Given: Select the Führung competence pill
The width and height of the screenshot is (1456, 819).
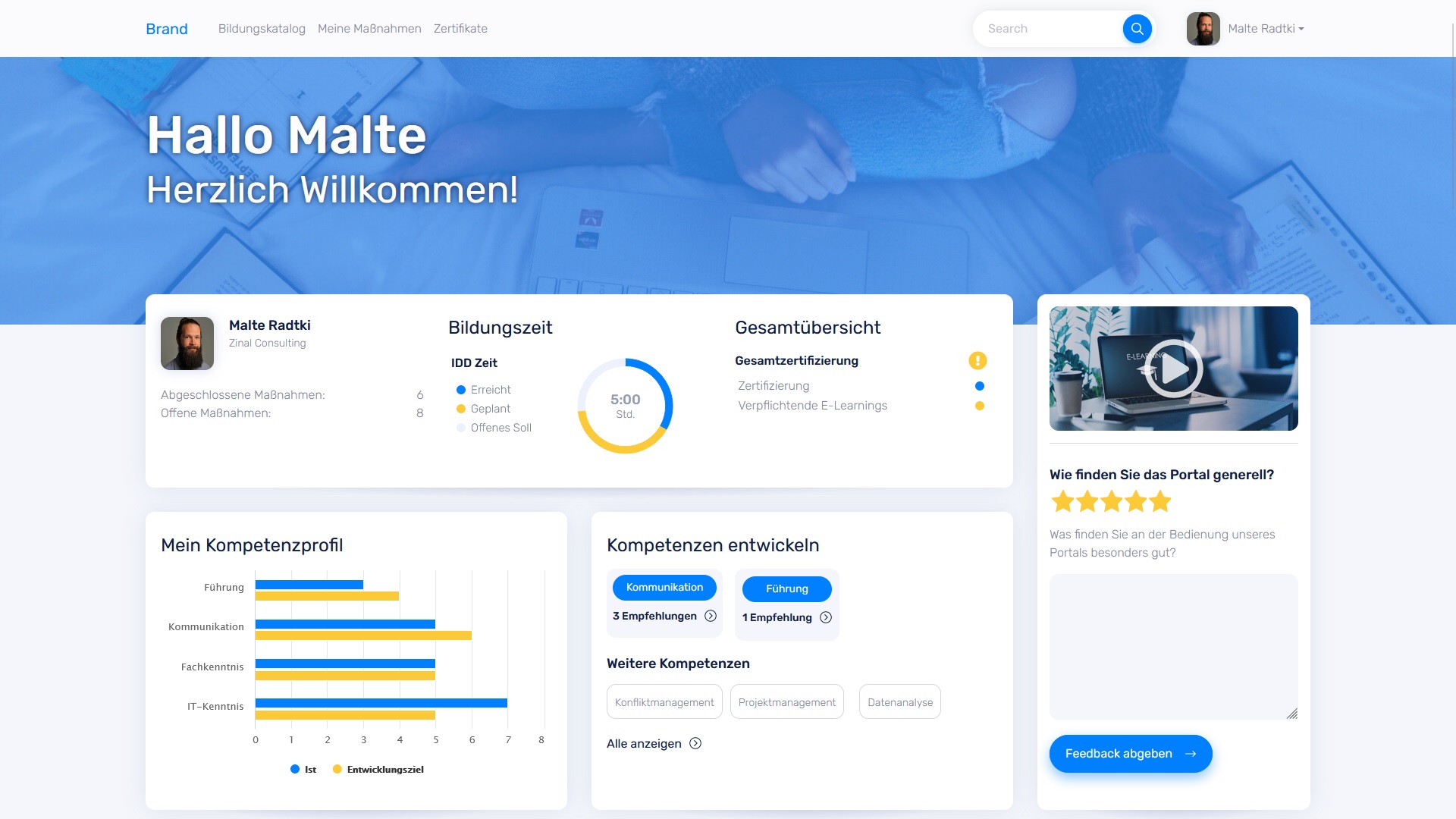Looking at the screenshot, I should point(786,589).
